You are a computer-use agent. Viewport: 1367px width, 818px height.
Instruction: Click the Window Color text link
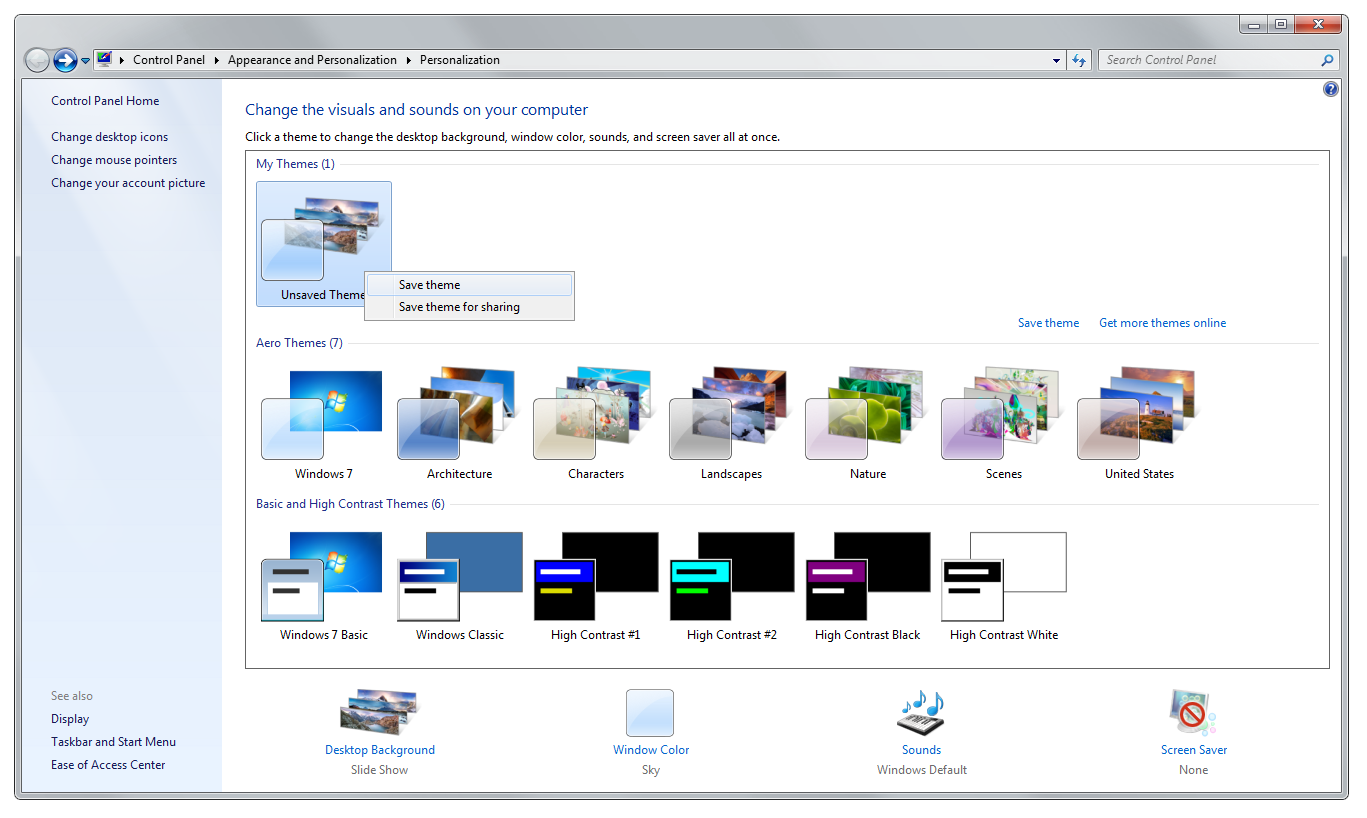[x=651, y=750]
